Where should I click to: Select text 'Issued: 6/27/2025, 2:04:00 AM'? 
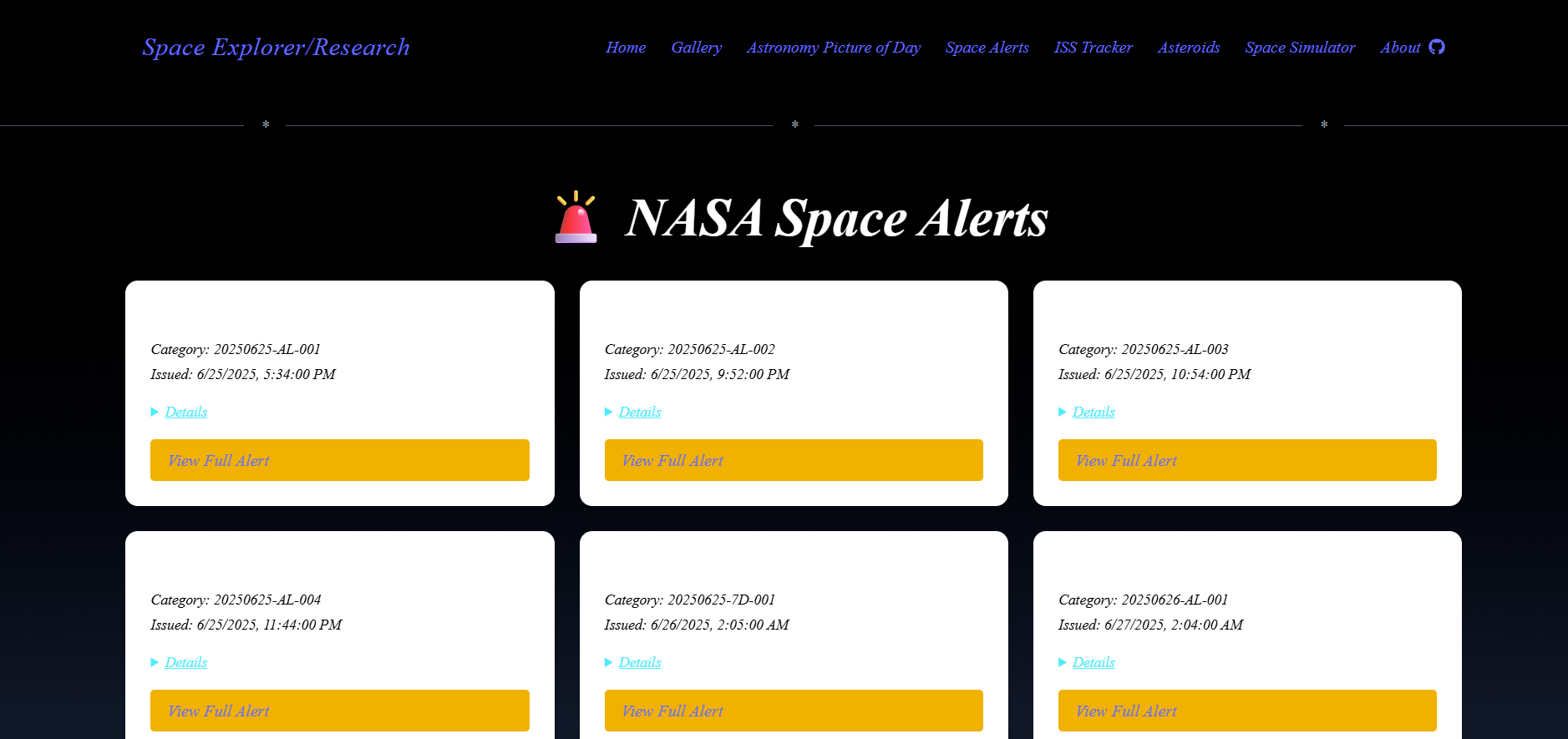pos(1151,625)
